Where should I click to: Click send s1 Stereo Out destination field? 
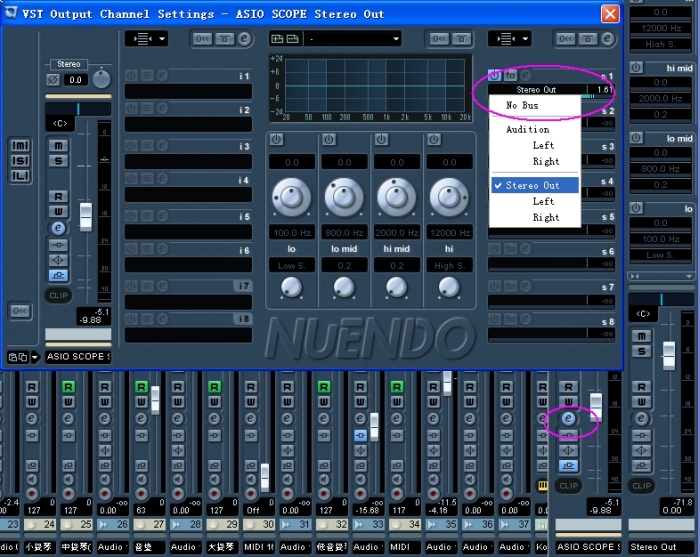coord(538,90)
